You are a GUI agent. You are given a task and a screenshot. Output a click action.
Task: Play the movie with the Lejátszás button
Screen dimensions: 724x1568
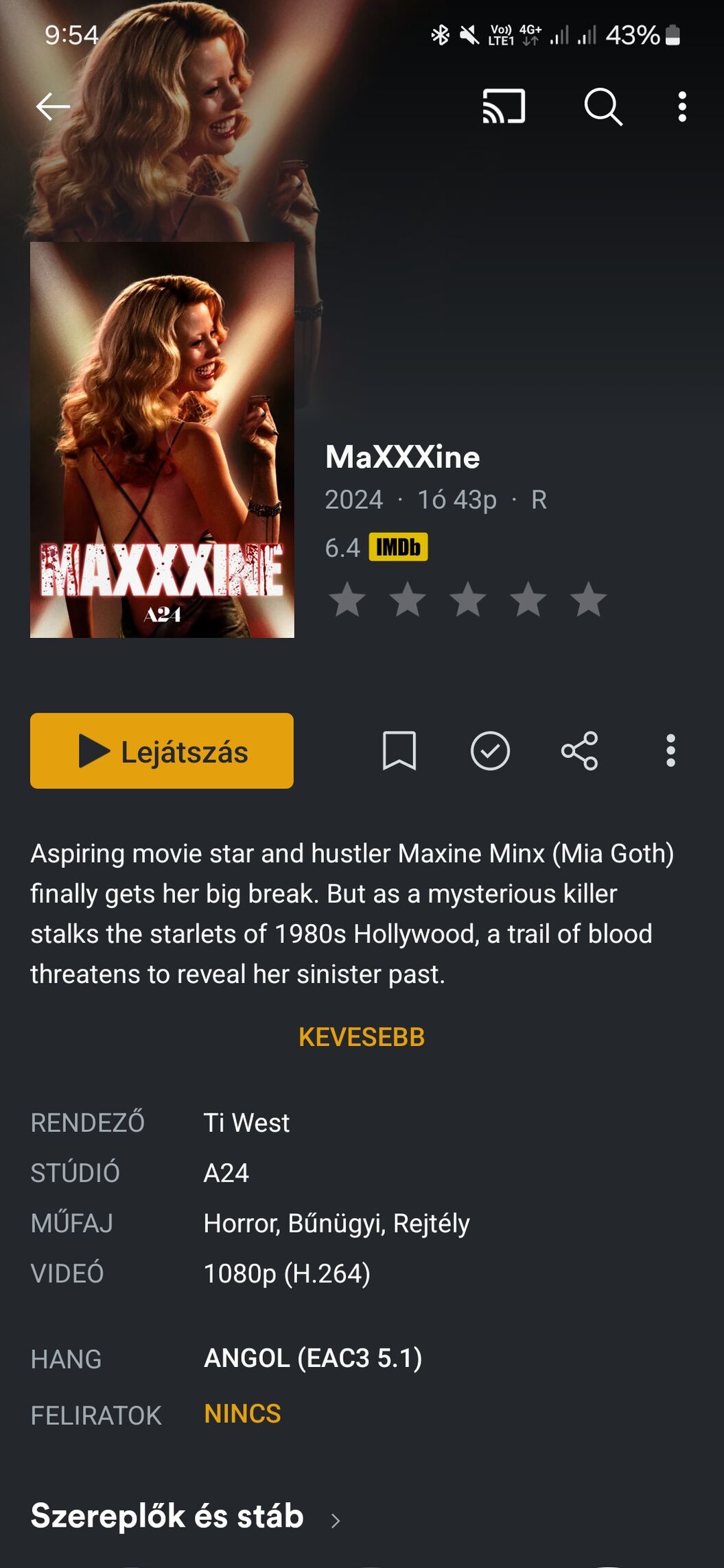162,750
